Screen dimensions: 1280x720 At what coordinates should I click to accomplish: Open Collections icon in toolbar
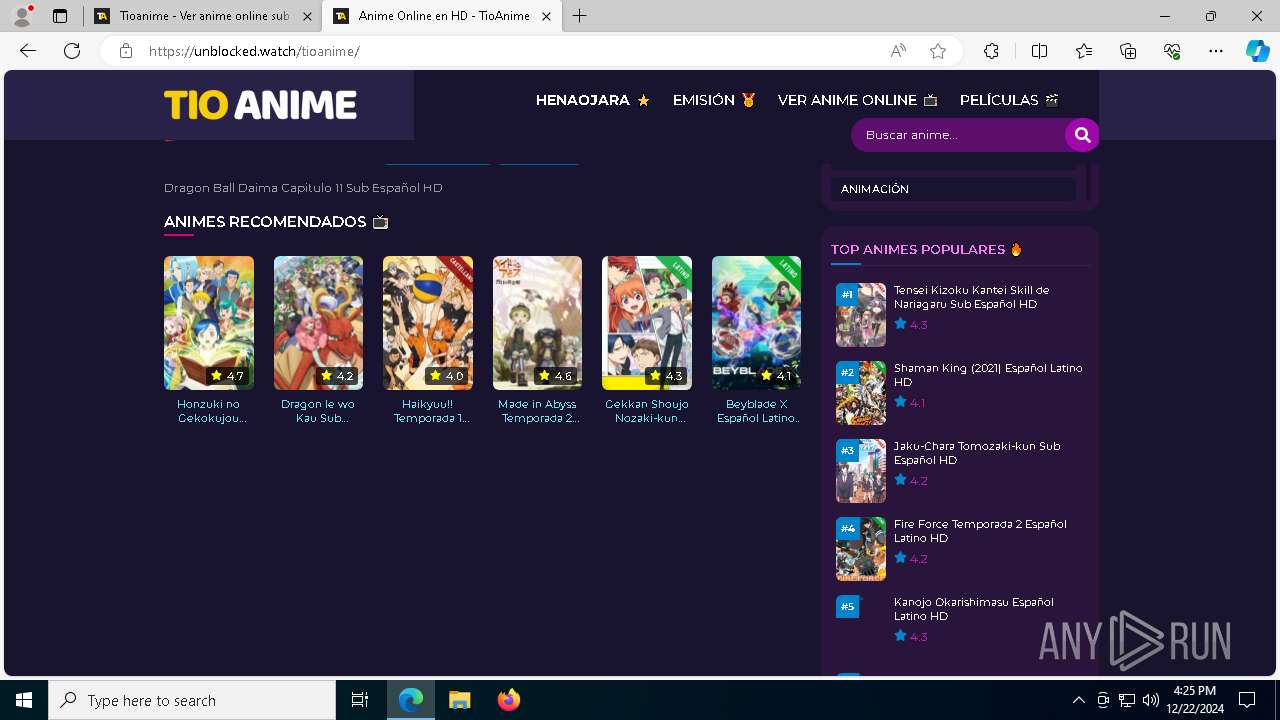(1128, 51)
